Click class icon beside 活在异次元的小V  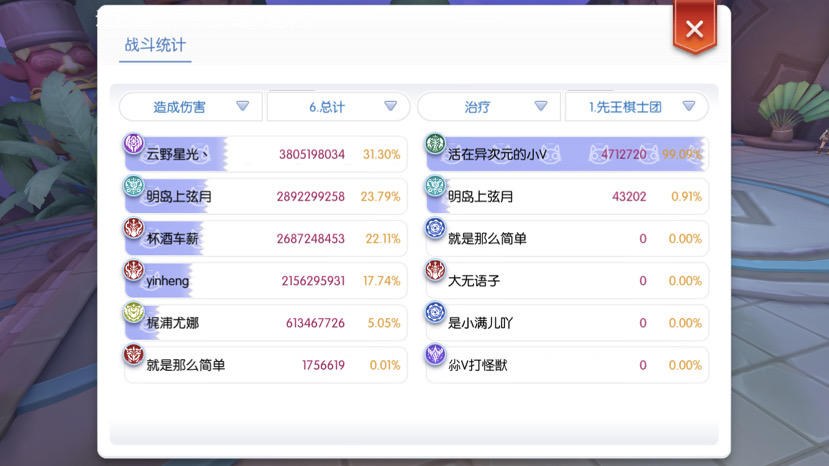[x=435, y=143]
